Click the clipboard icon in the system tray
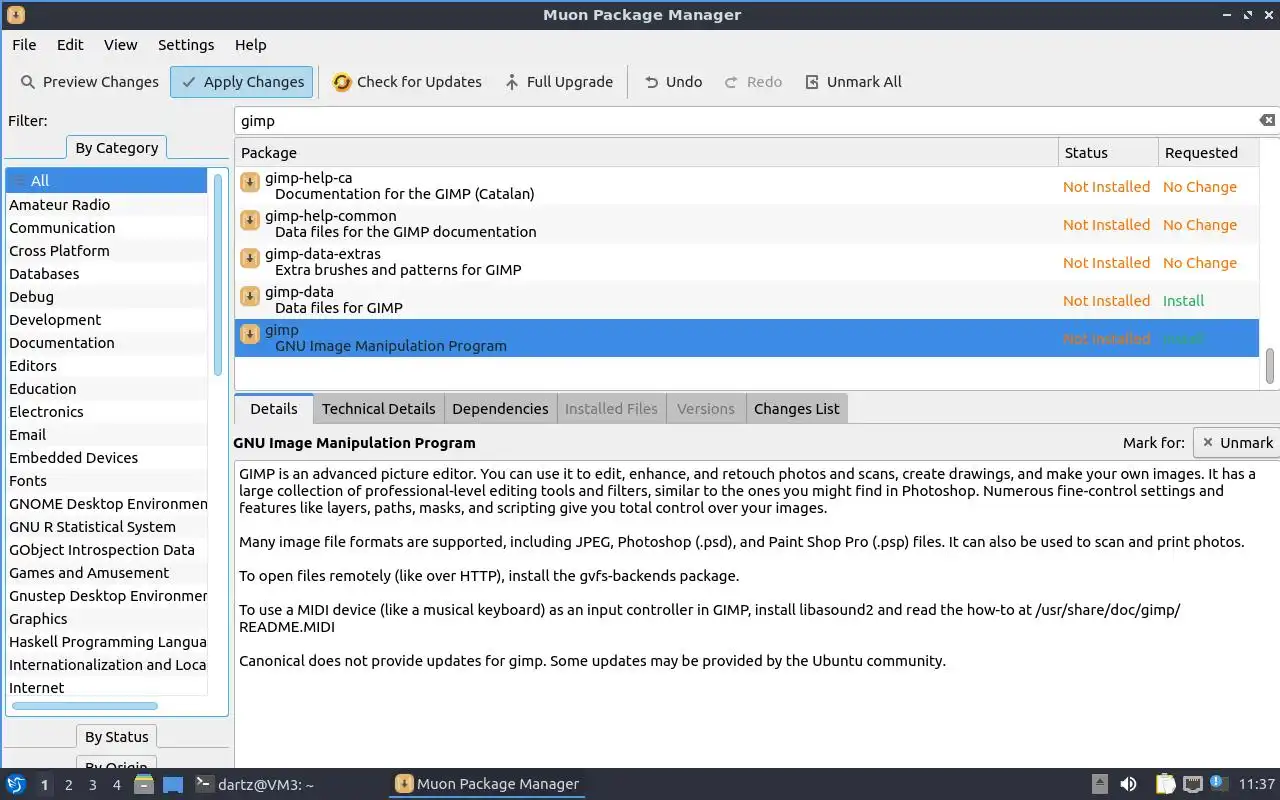1280x800 pixels. pyautogui.click(x=1166, y=784)
